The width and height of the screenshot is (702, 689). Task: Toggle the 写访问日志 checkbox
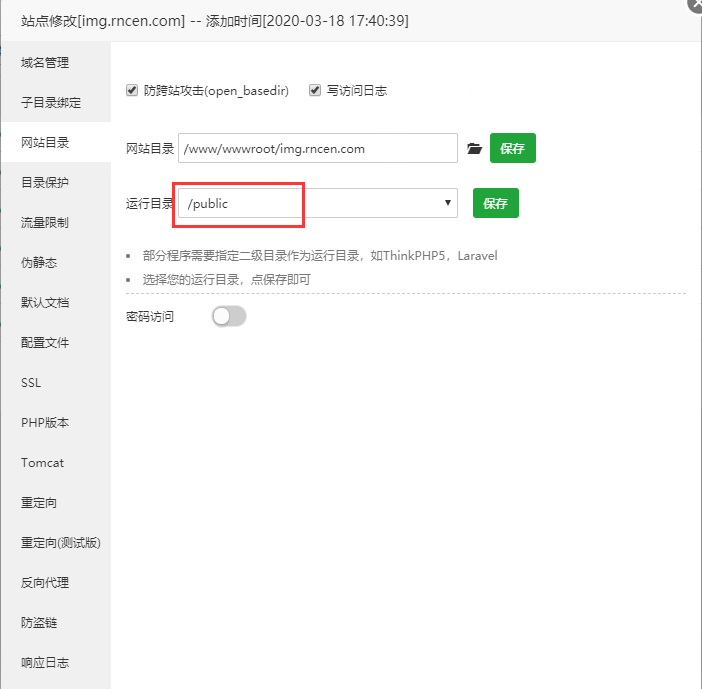point(315,90)
